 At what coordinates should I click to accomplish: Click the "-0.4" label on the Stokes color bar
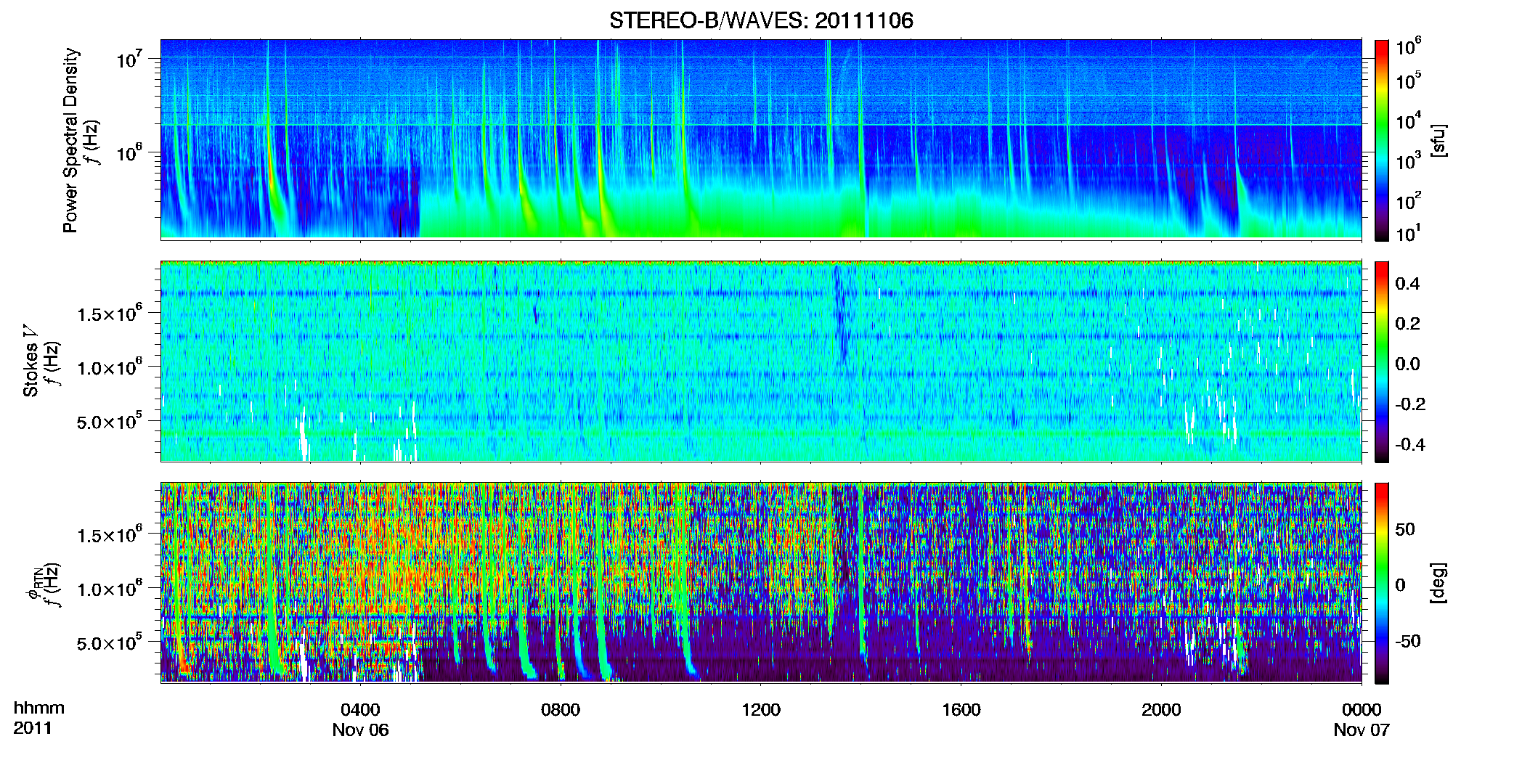[x=1410, y=444]
